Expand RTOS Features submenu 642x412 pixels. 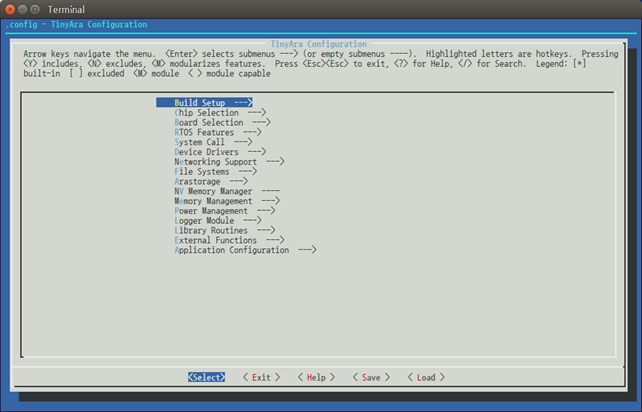click(204, 133)
